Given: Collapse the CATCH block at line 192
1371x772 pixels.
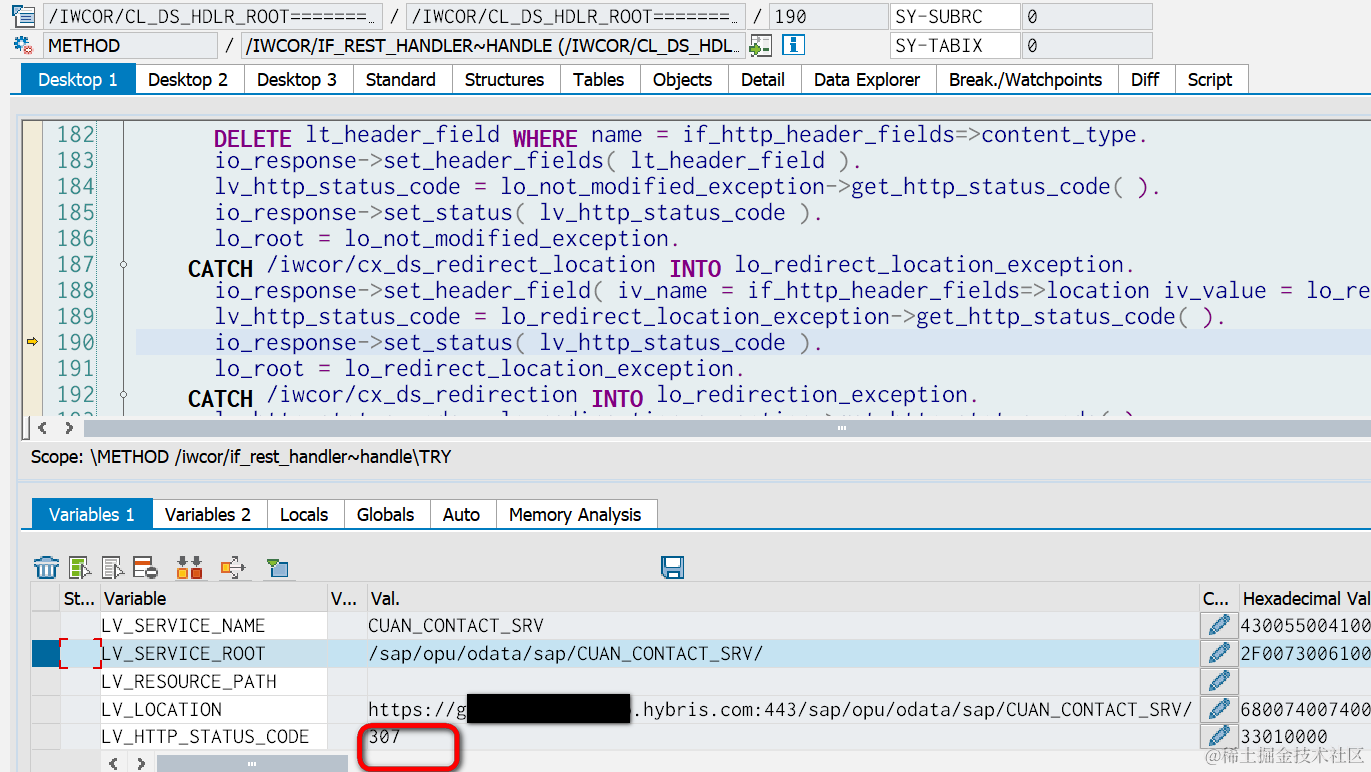Looking at the screenshot, I should [123, 394].
